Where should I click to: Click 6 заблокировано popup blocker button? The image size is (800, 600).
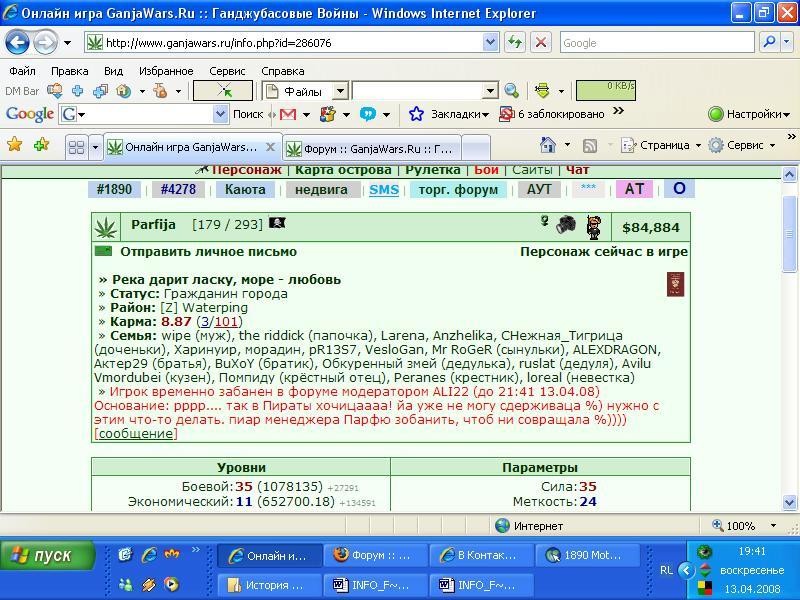coord(551,114)
